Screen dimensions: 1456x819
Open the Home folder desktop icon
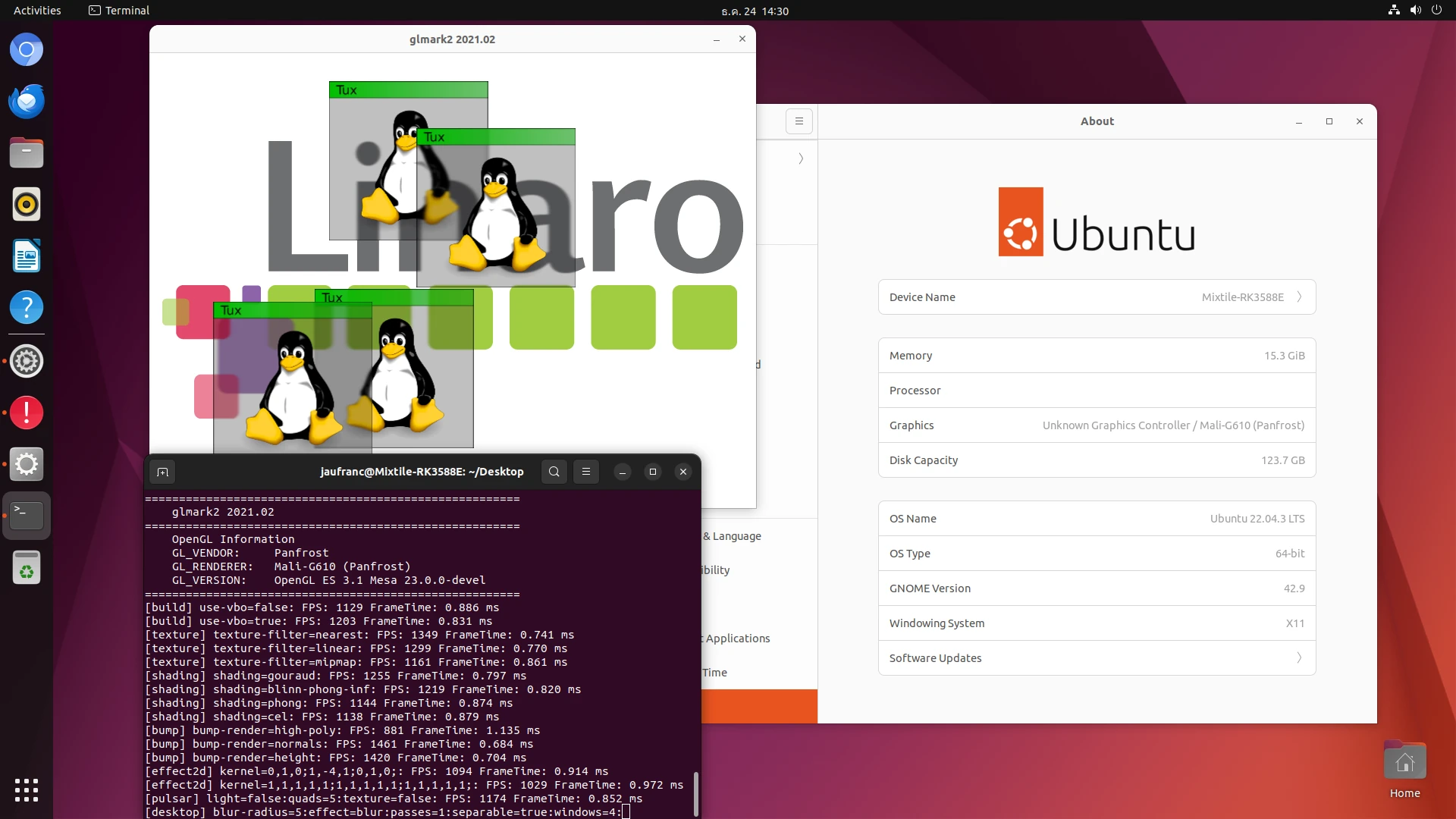1404,770
